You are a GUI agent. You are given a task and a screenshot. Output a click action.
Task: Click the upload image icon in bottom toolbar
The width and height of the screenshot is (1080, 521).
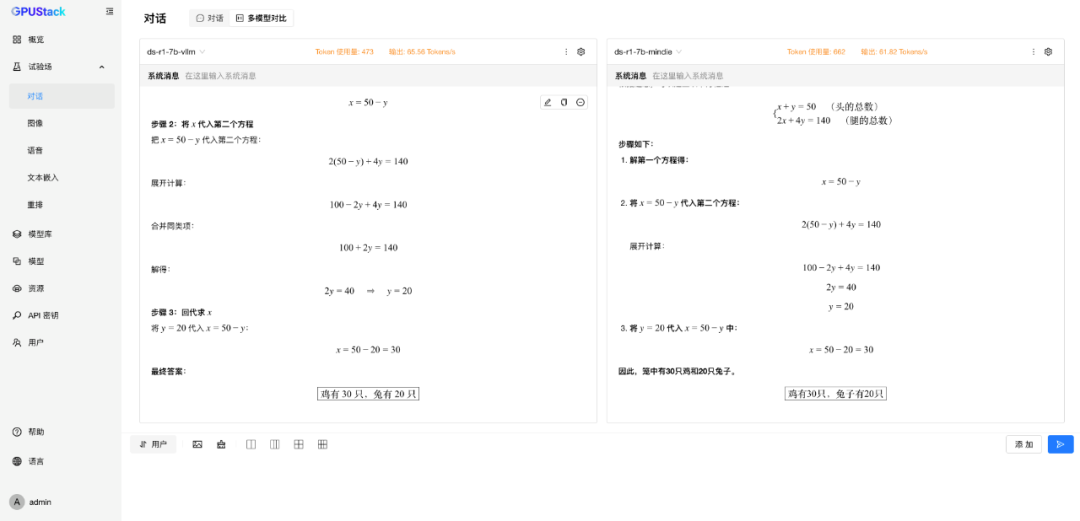(197, 445)
